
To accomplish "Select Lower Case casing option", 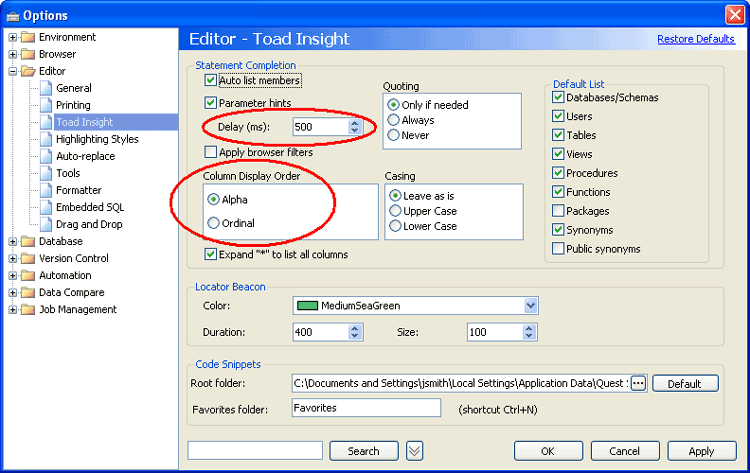I will click(x=395, y=226).
